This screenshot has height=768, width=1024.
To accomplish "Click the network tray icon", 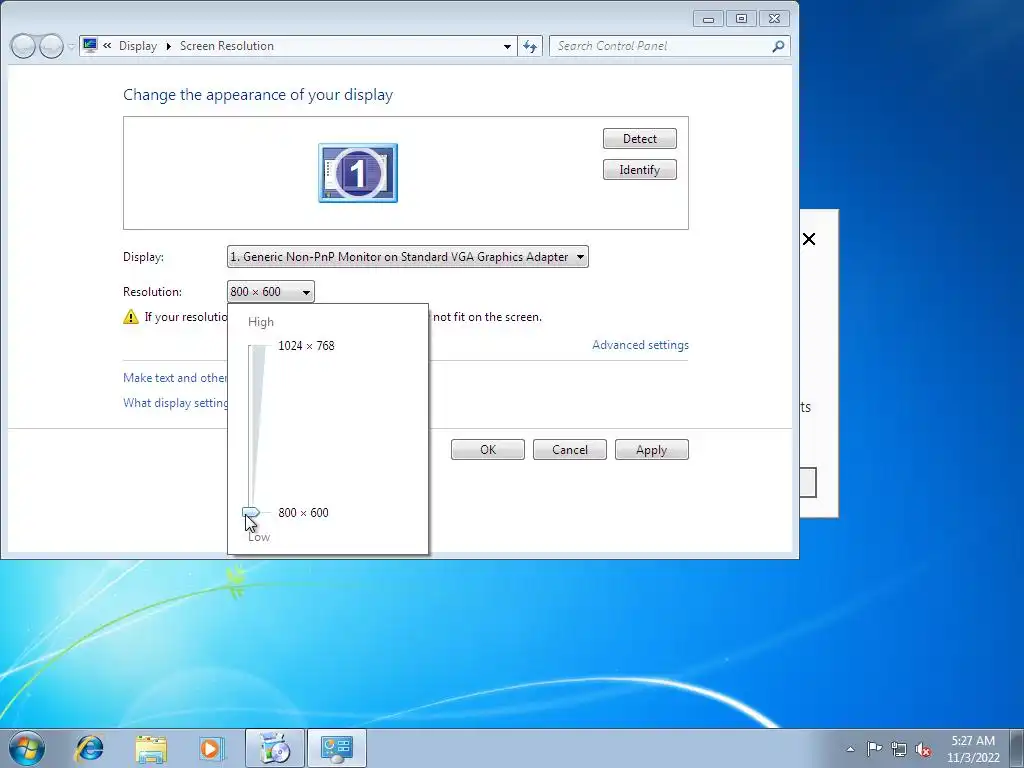I will click(x=899, y=749).
